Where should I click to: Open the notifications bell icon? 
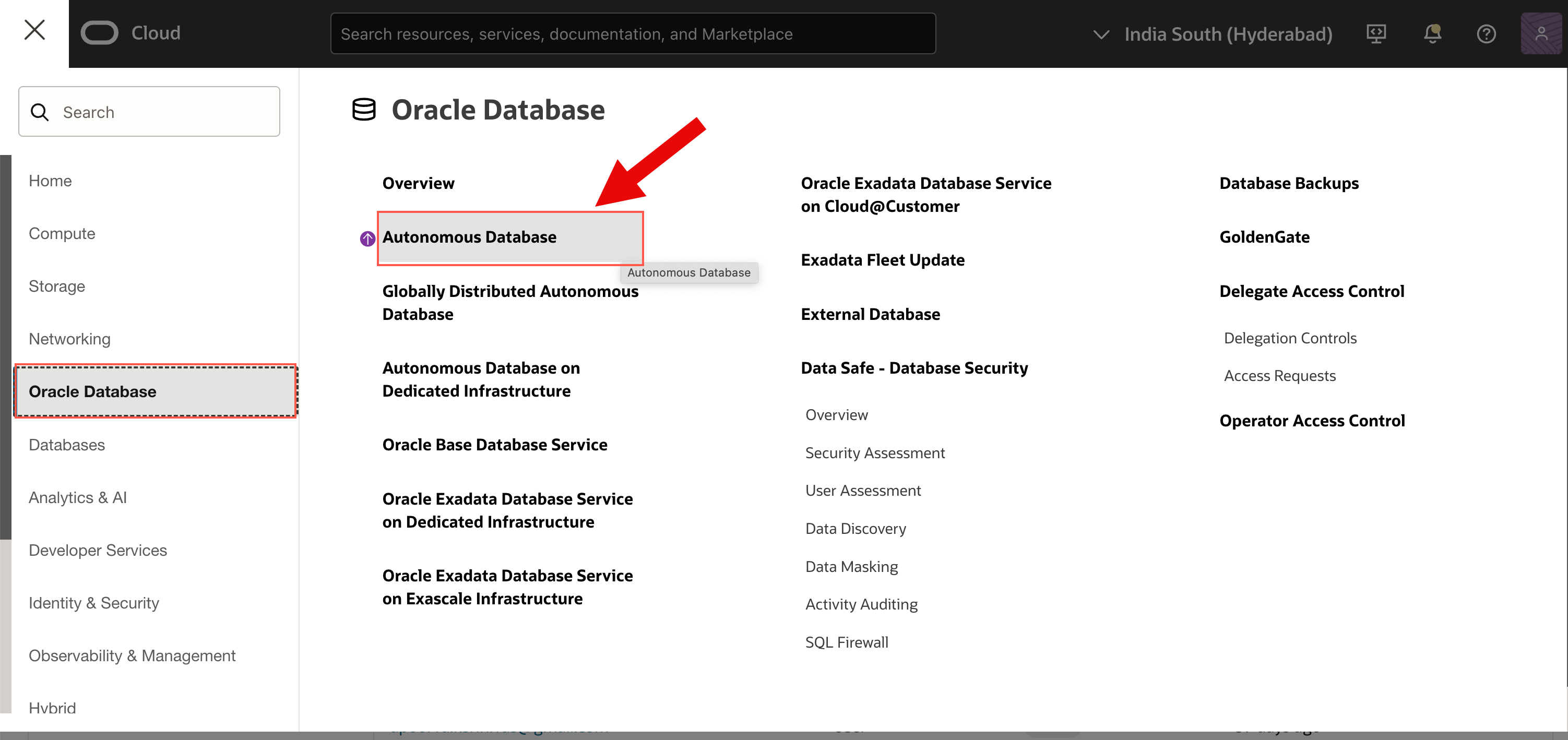[x=1432, y=34]
